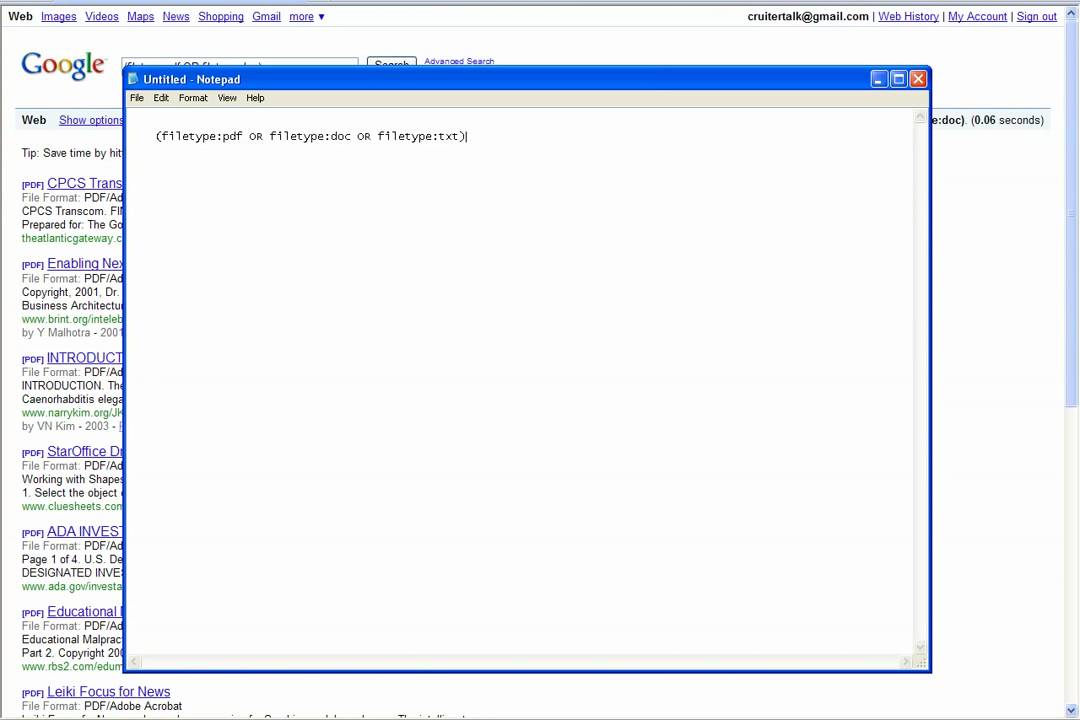Click the Notepad horizontal scrollbar left arrow
This screenshot has height=720, width=1080.
click(134, 662)
